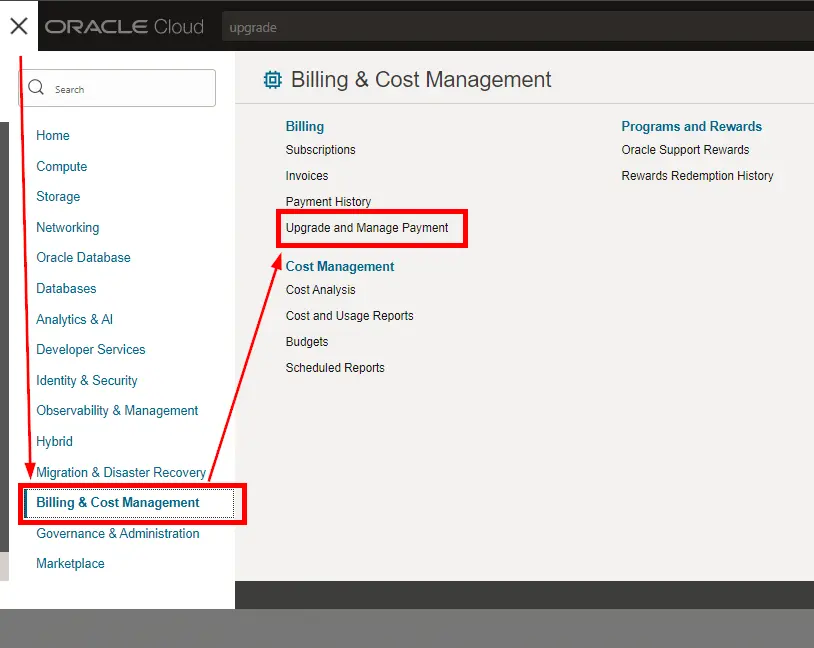The width and height of the screenshot is (814, 648).
Task: Select Billing & Cost Management menu item
Action: pyautogui.click(x=118, y=503)
